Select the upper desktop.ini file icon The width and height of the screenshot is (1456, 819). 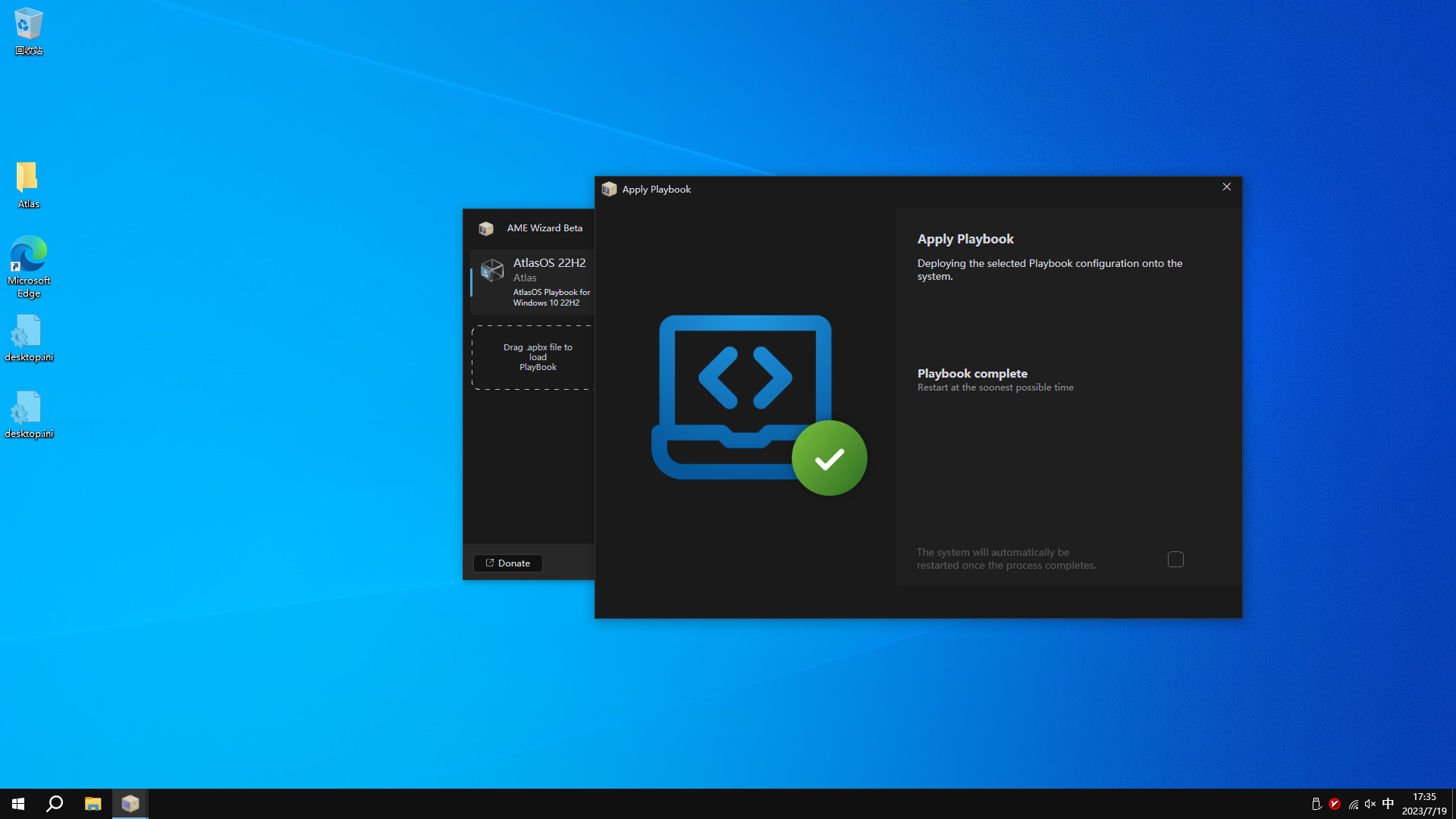(29, 338)
